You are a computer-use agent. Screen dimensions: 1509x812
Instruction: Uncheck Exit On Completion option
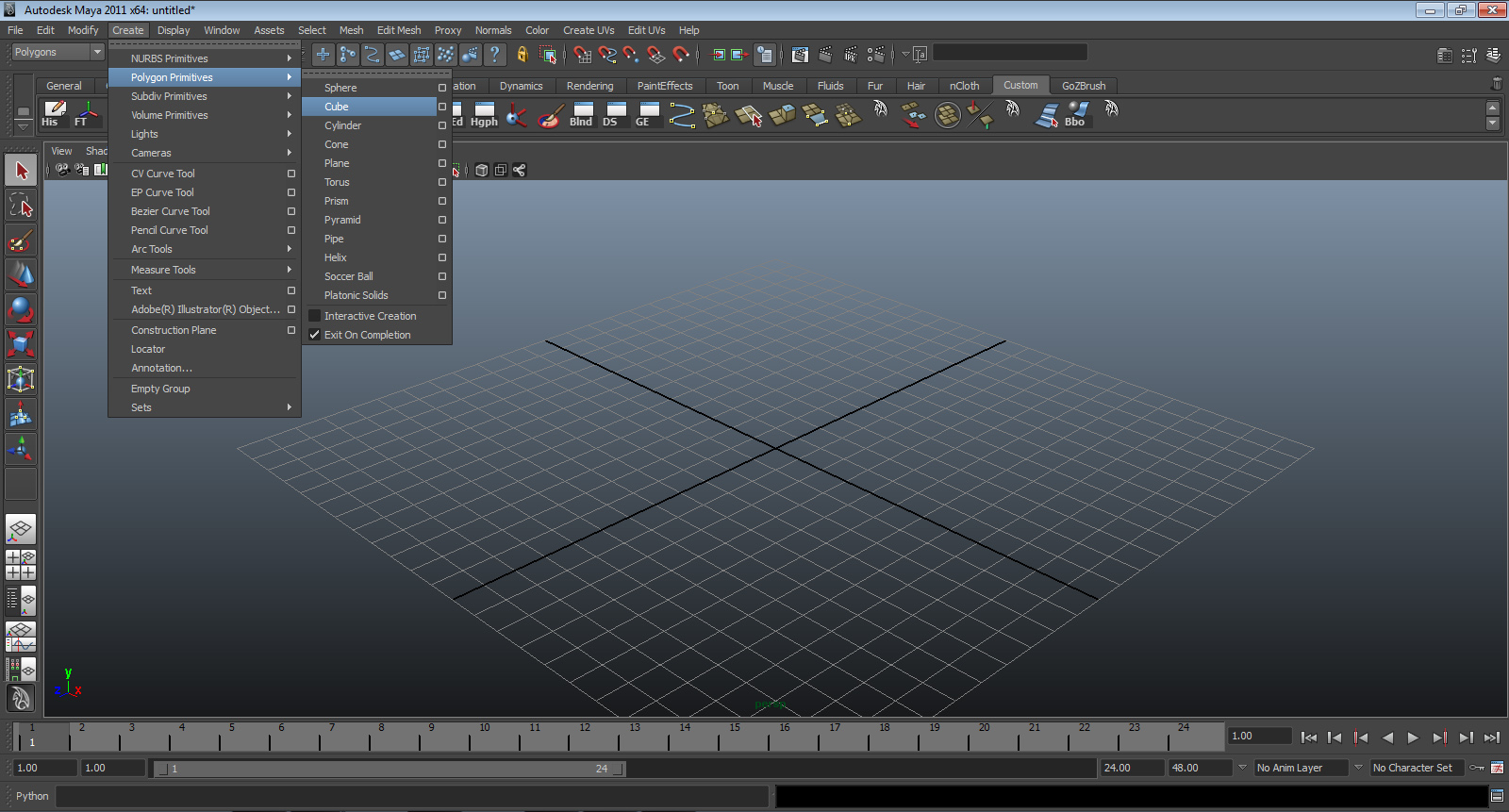[315, 335]
